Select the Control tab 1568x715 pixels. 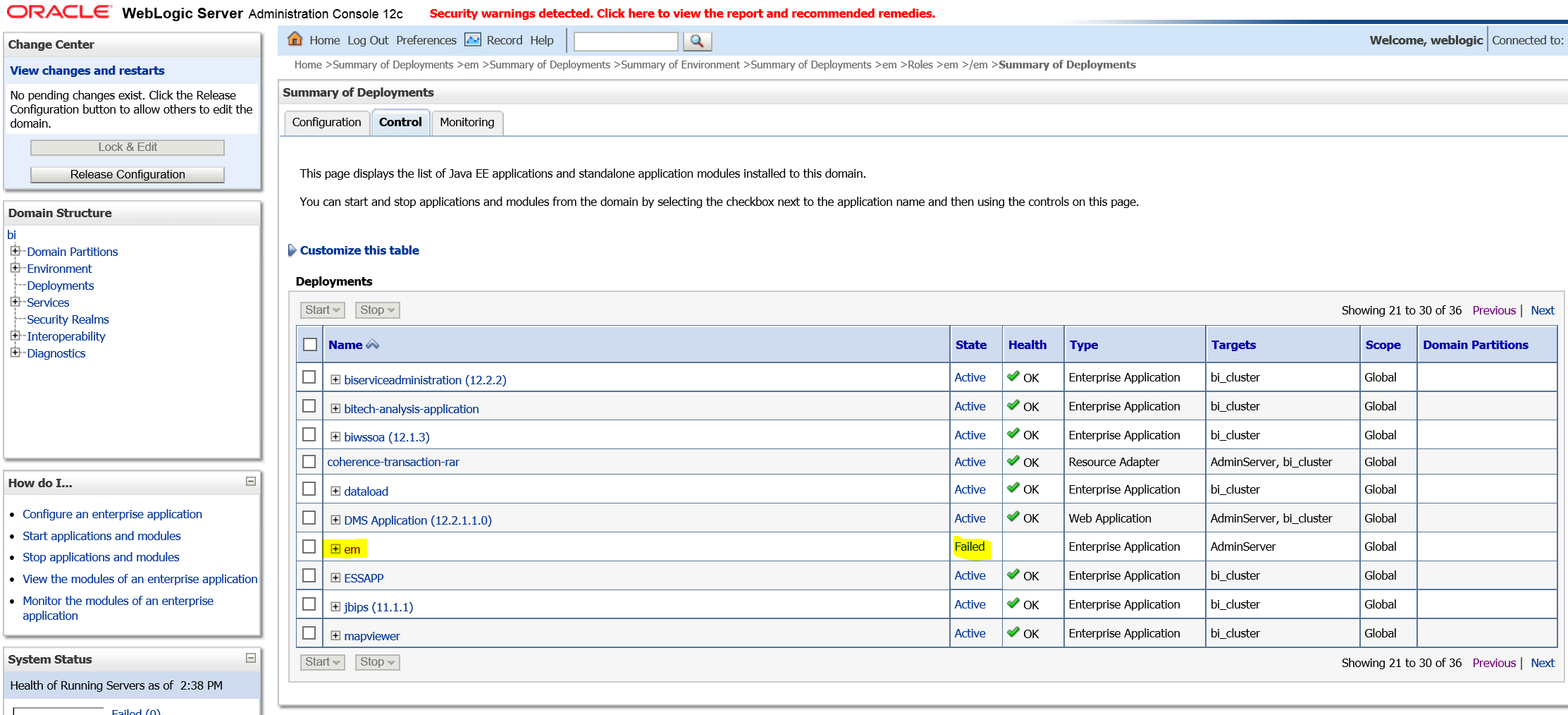click(400, 122)
